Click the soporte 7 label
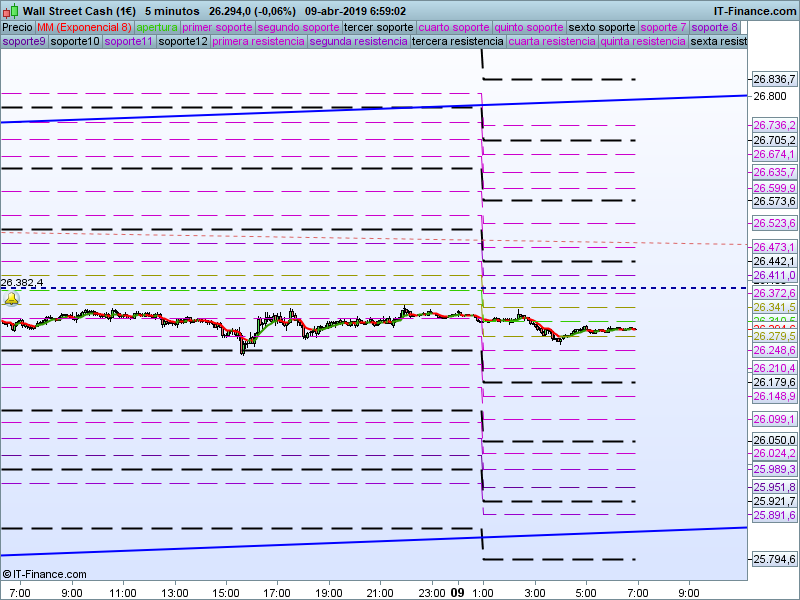The width and height of the screenshot is (800, 600). (x=663, y=28)
